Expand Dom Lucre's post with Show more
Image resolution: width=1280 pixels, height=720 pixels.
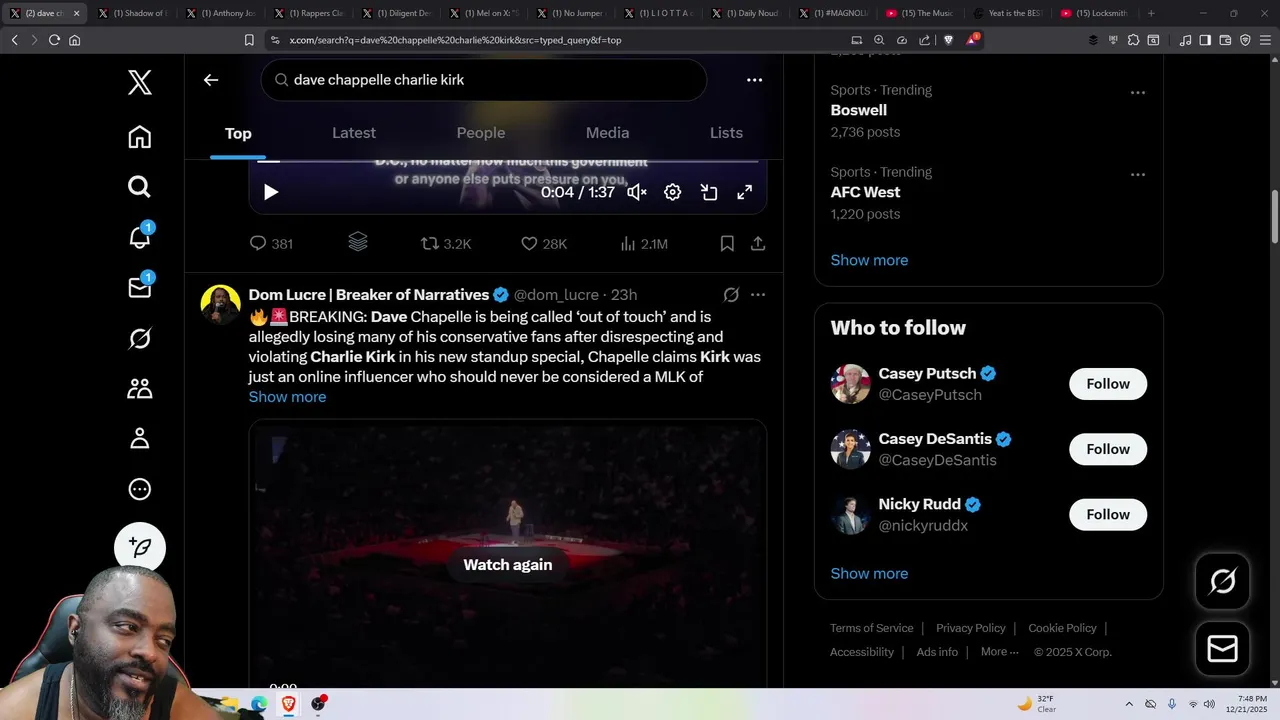tap(287, 397)
